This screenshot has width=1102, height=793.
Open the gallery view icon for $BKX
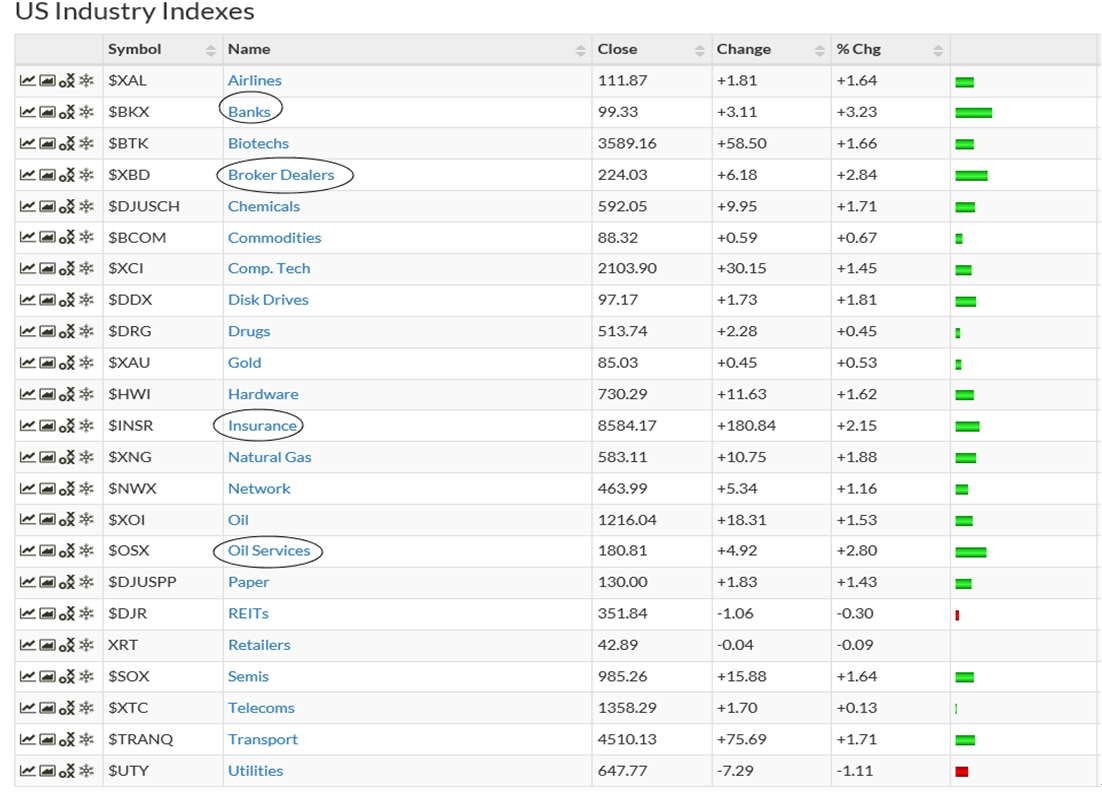47,112
